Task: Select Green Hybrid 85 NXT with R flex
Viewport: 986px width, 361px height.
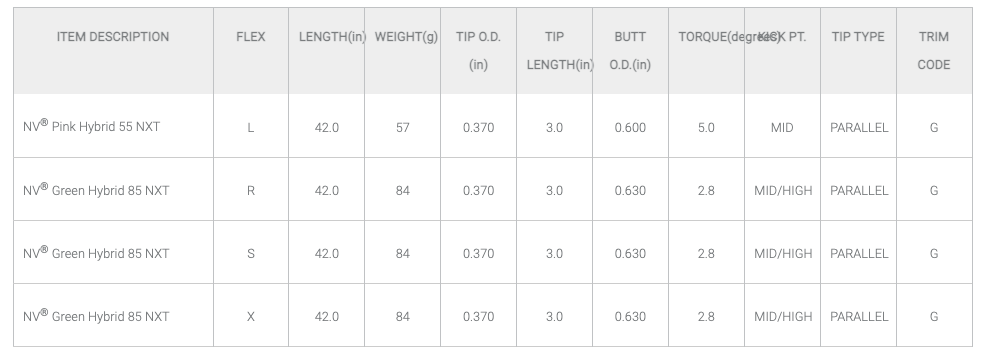Action: tap(493, 189)
